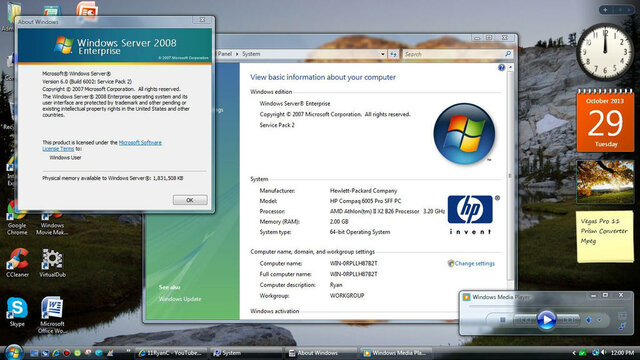Open the volume dropdown in Windows Media Player
Screen dimensions: 640x360
pos(599,320)
